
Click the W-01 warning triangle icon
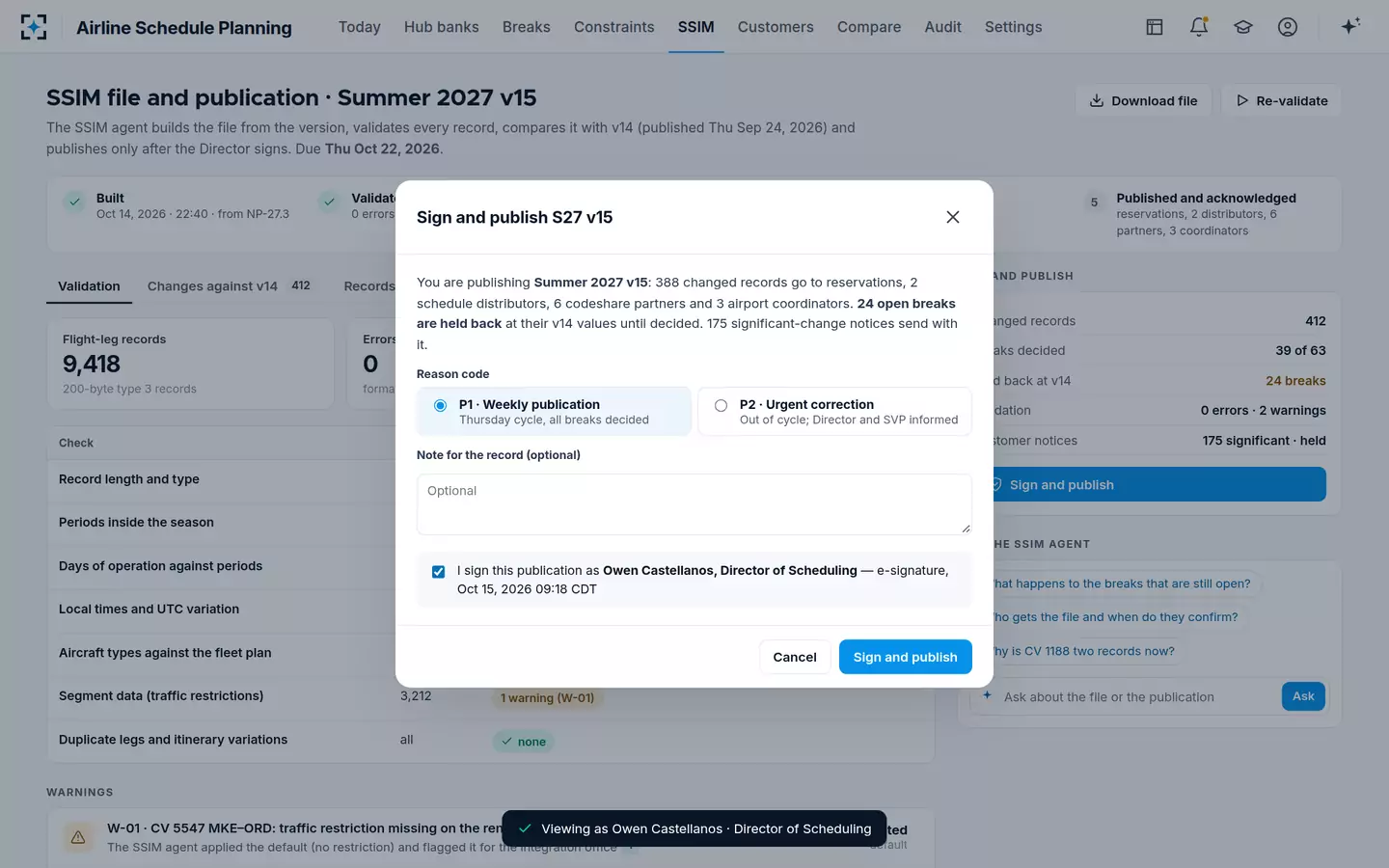(x=78, y=837)
